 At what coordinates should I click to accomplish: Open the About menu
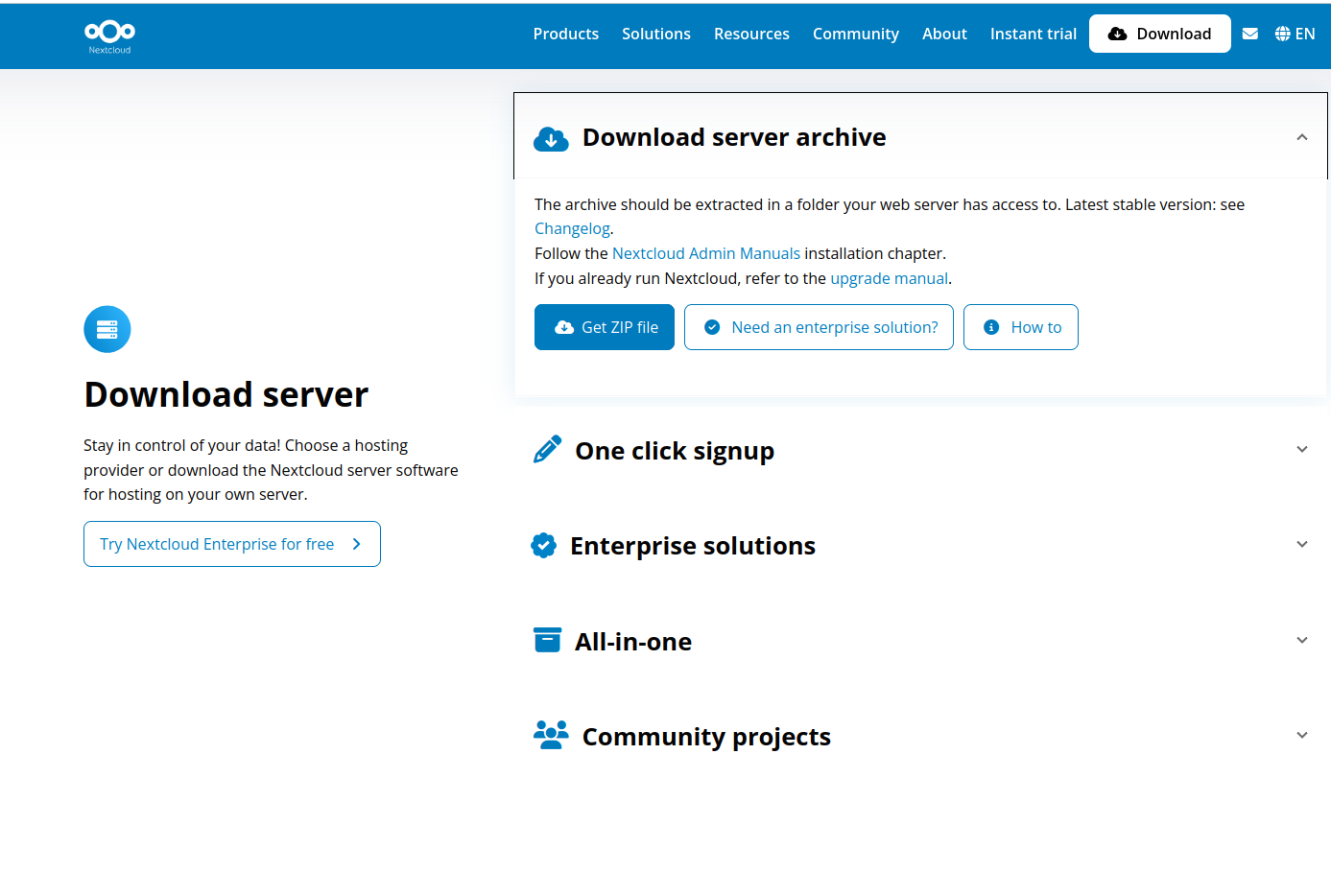pos(944,34)
